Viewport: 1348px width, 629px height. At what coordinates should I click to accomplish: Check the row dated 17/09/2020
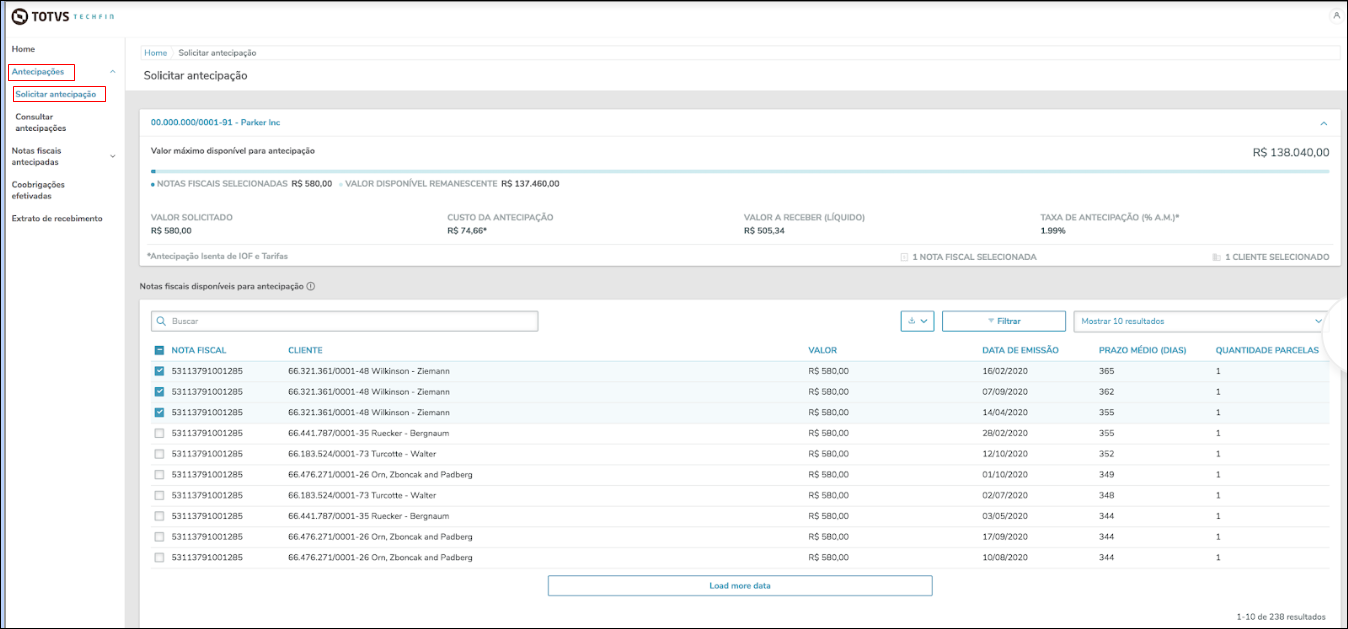pyautogui.click(x=159, y=537)
